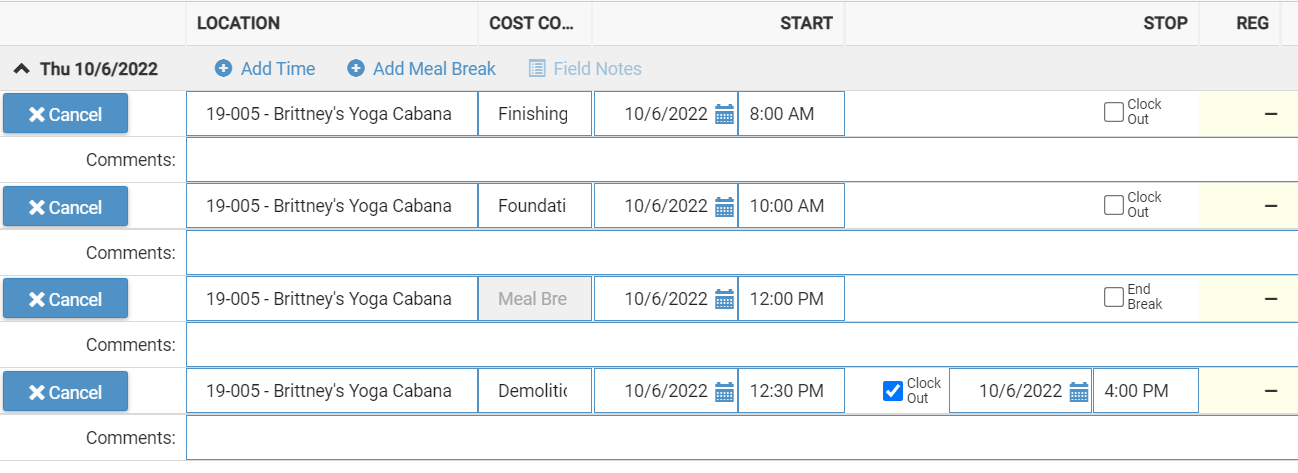Sort by the LOCATION column header

click(238, 23)
